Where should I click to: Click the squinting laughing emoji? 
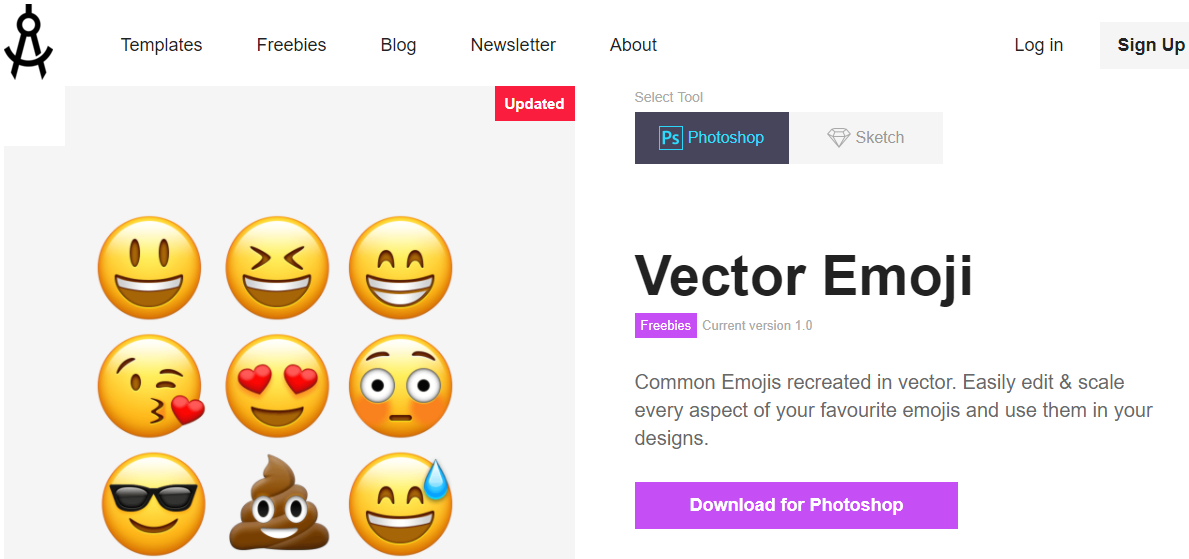[277, 267]
